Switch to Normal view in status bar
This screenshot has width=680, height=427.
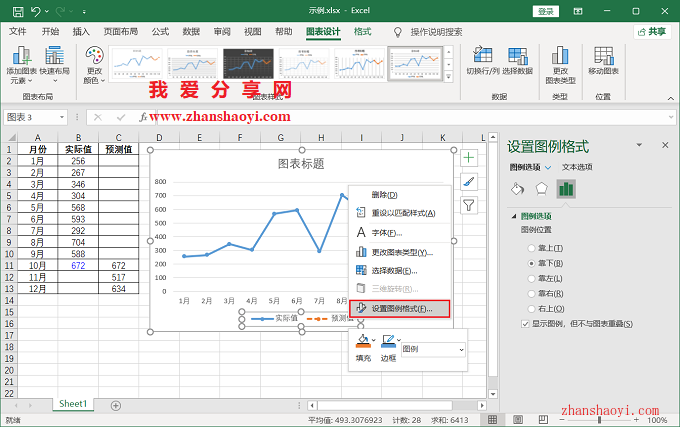tap(492, 420)
